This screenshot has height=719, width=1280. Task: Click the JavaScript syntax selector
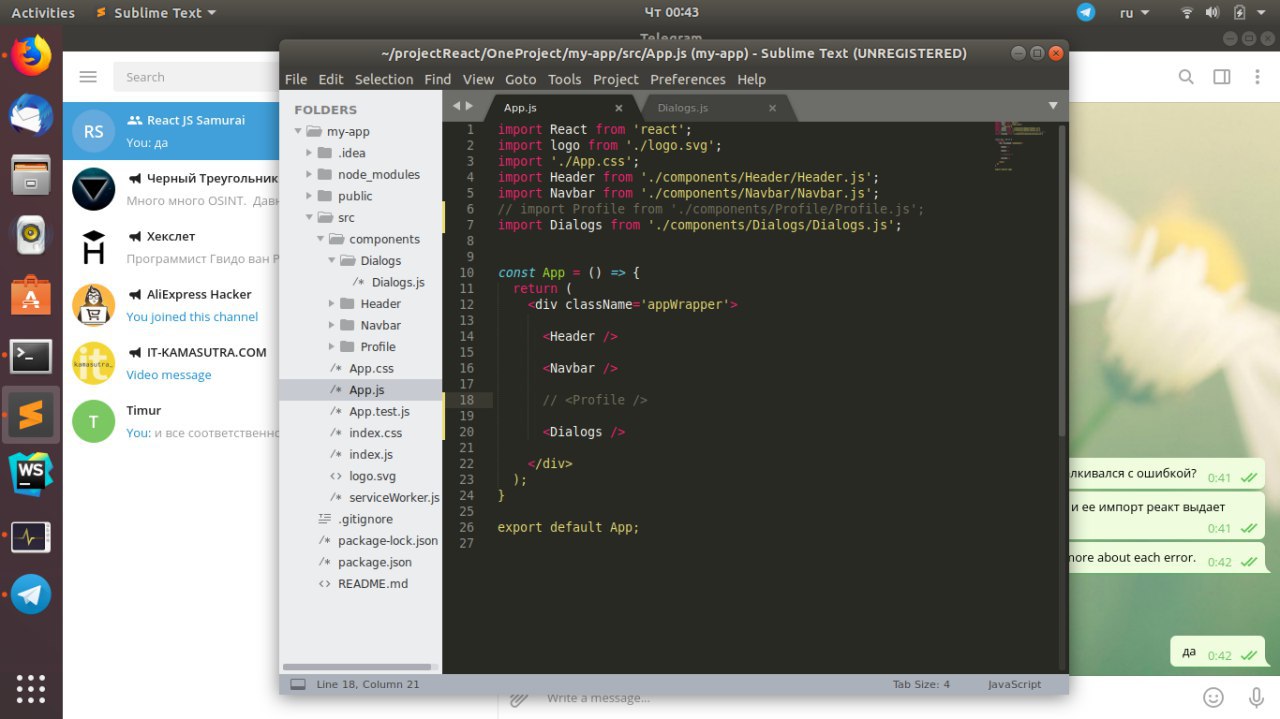(1014, 685)
